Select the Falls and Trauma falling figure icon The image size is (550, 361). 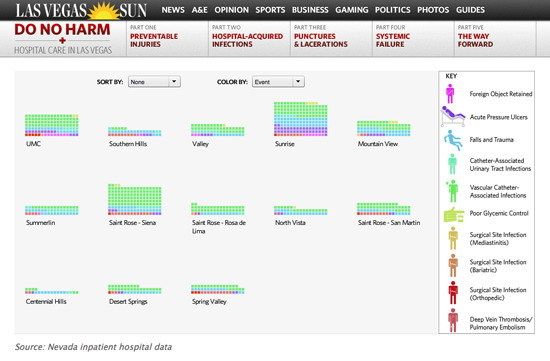[452, 140]
